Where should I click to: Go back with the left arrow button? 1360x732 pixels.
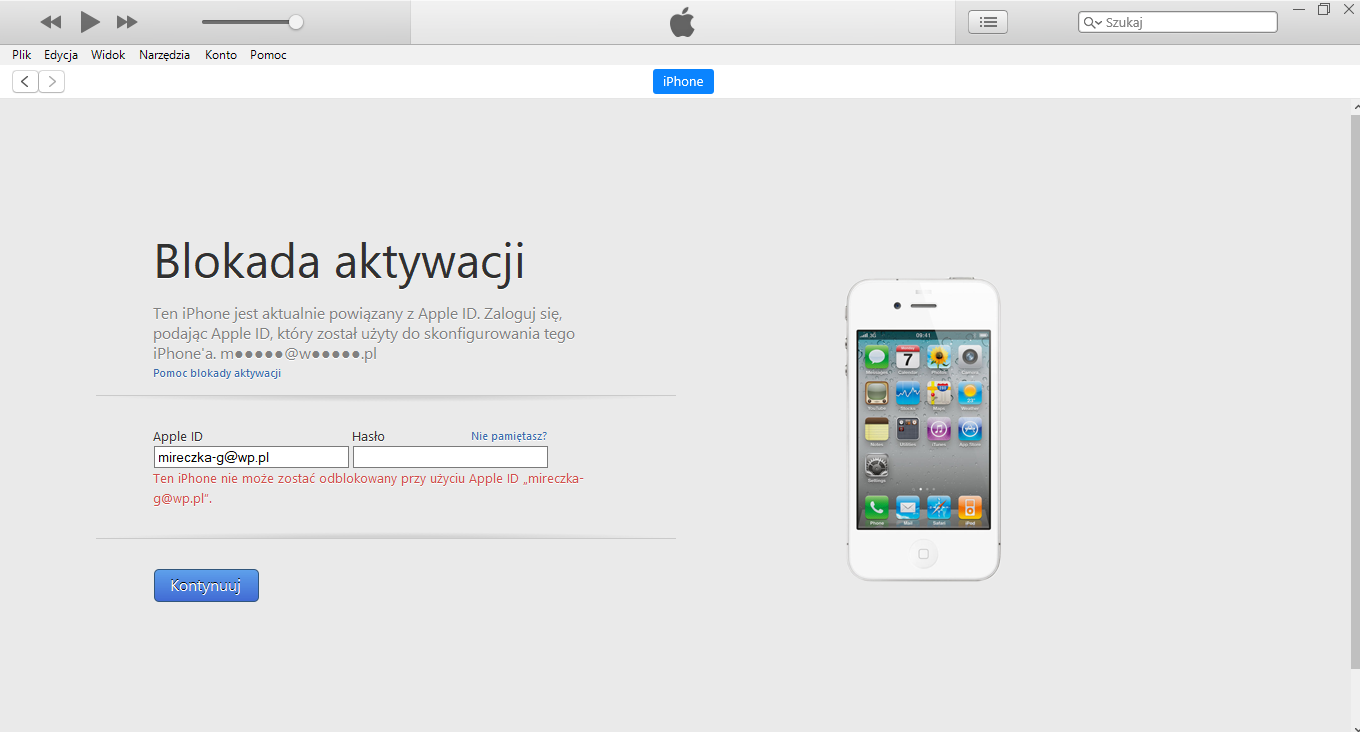25,82
